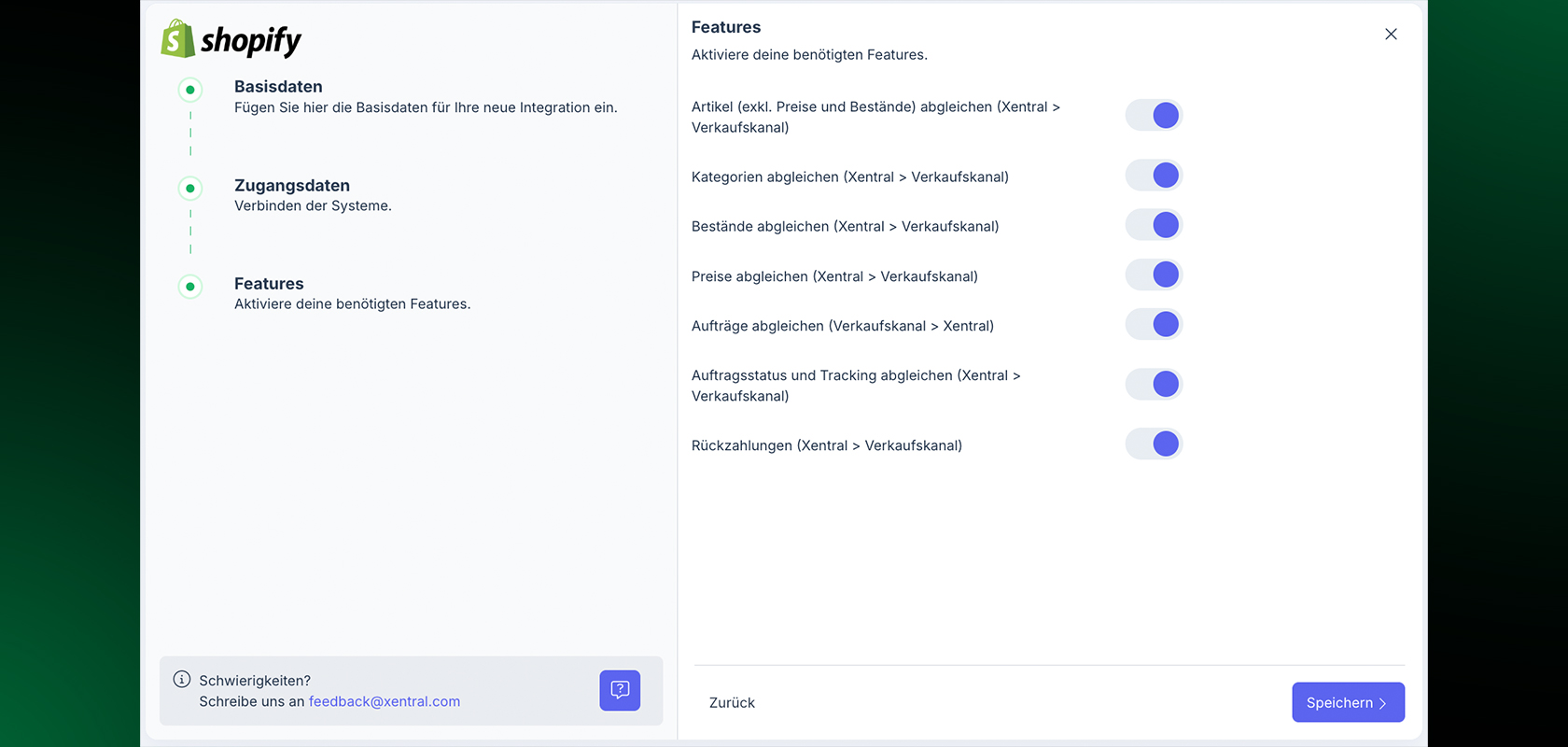Open the help chat icon button
1568x747 pixels.
pyautogui.click(x=620, y=691)
